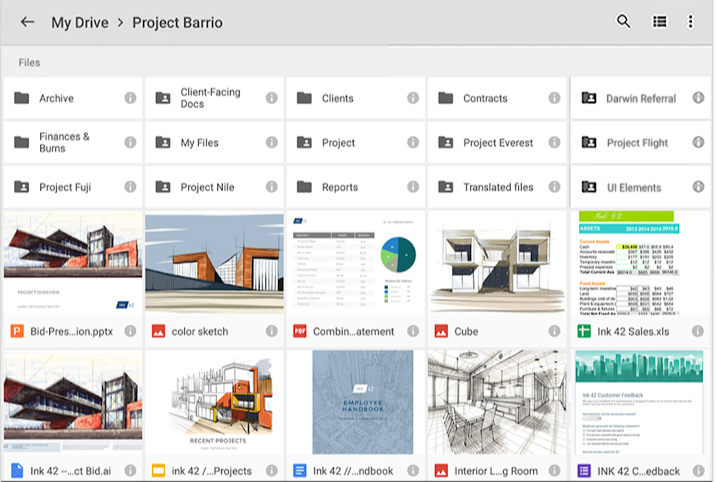The height and width of the screenshot is (482, 716).
Task: Open search with the magnifier icon
Action: (623, 21)
